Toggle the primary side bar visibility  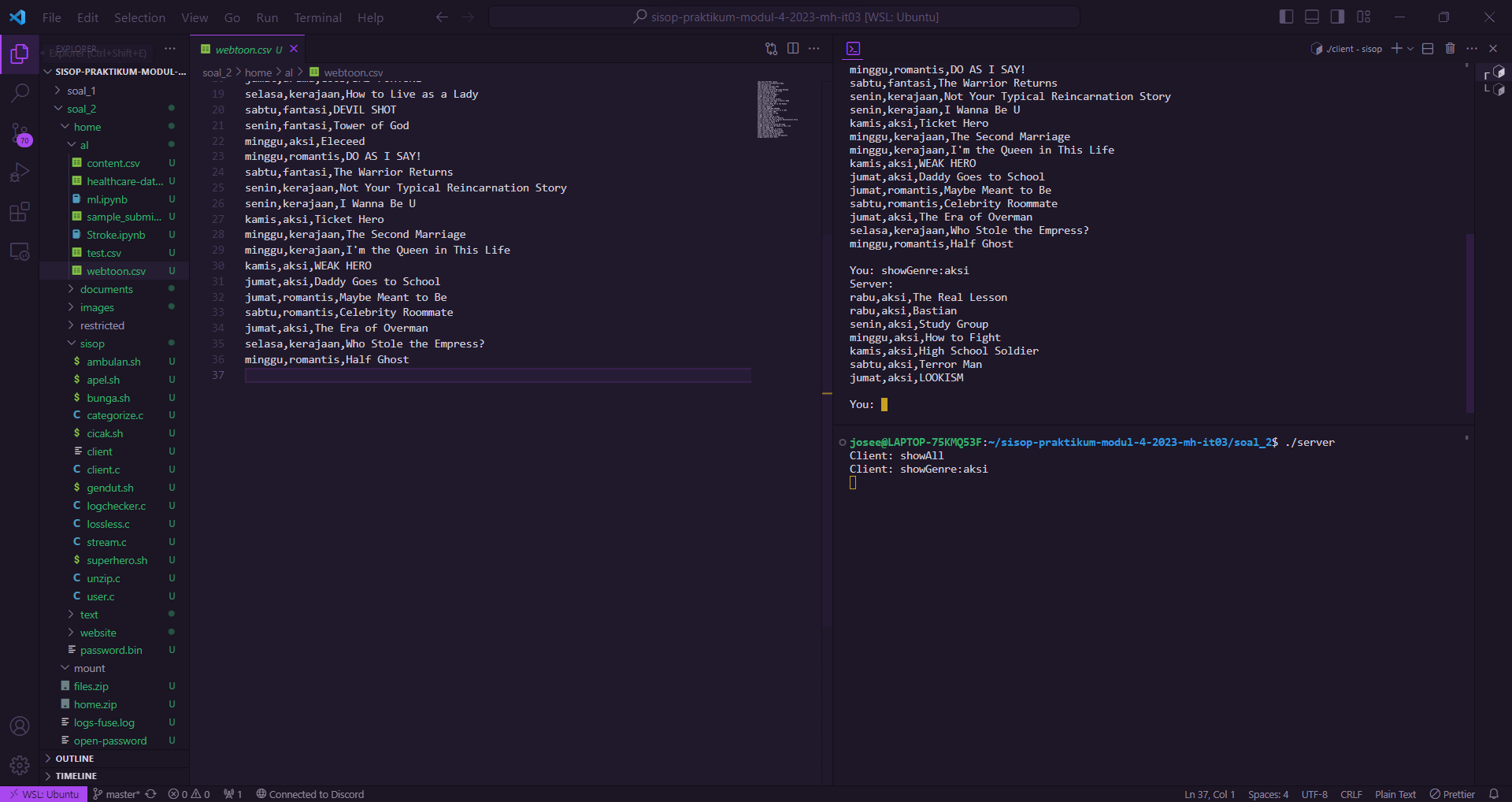(x=1287, y=17)
